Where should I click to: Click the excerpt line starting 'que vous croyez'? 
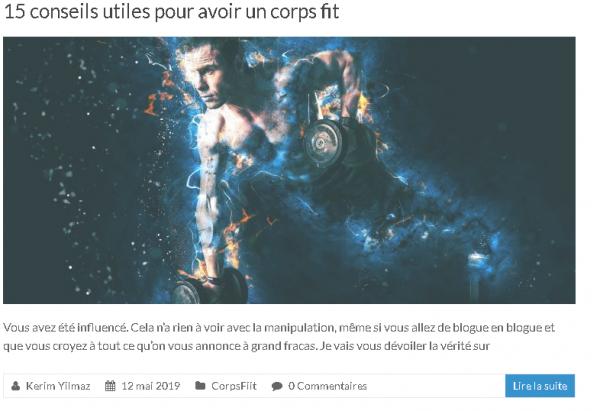point(246,346)
